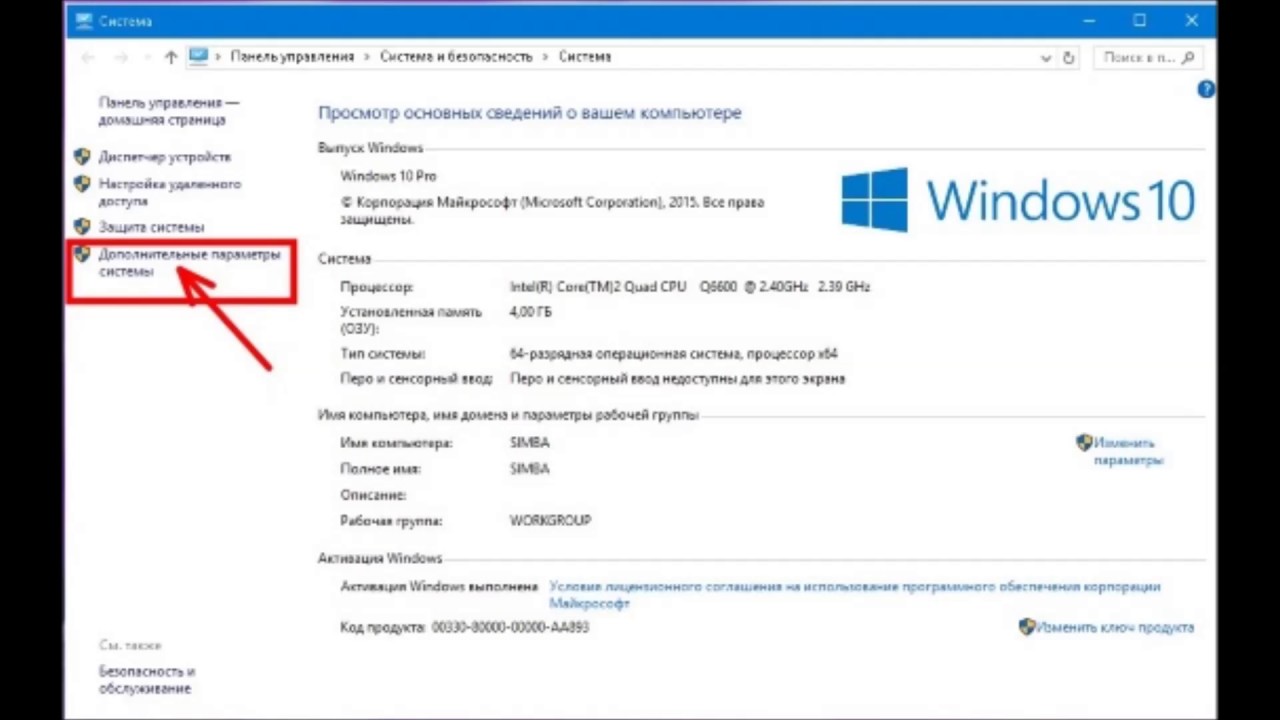The height and width of the screenshot is (720, 1280).
Task: Click the Windows 10 Pro edition text
Action: point(388,176)
